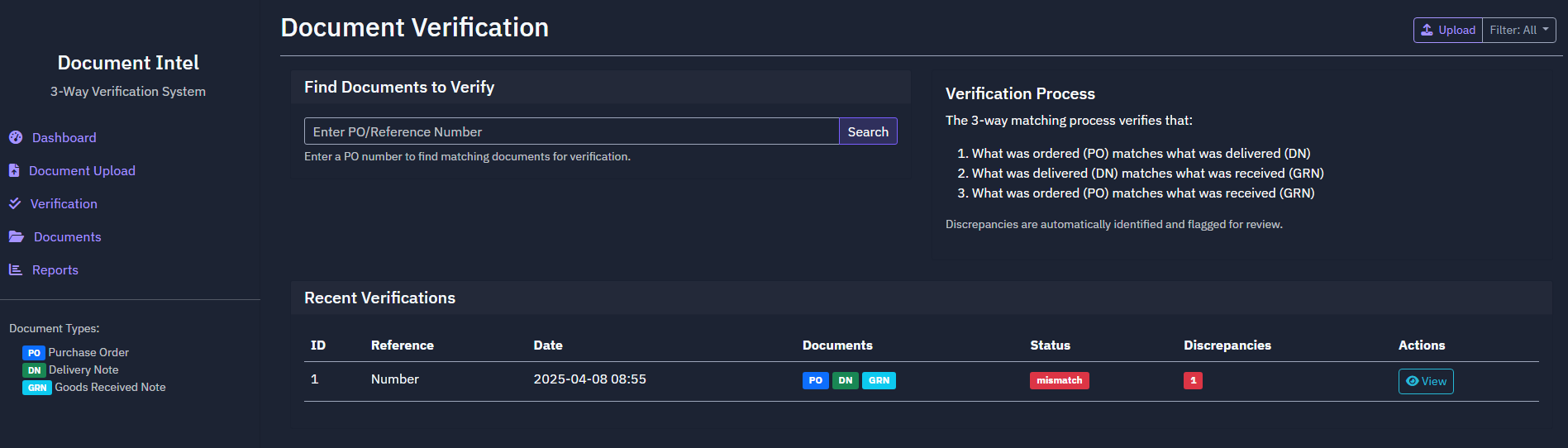Open the Filter: All dropdown
The height and width of the screenshot is (448, 1568).
1518,30
